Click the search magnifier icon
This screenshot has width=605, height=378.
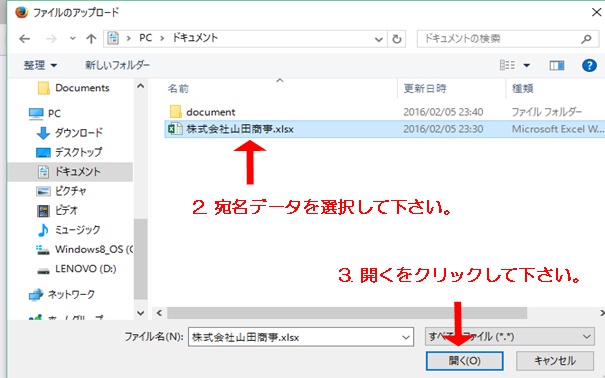coord(586,39)
